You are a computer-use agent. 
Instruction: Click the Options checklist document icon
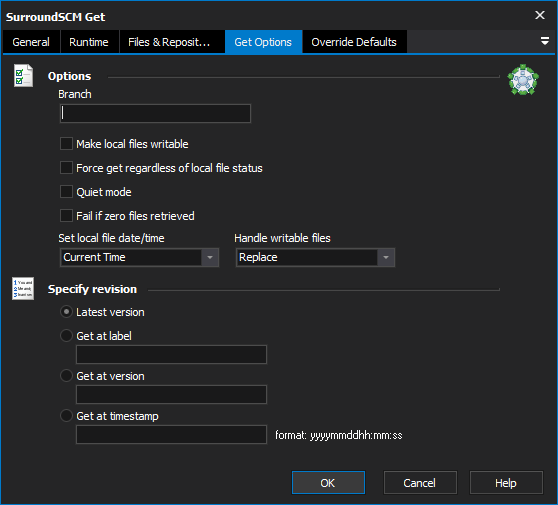(x=23, y=76)
